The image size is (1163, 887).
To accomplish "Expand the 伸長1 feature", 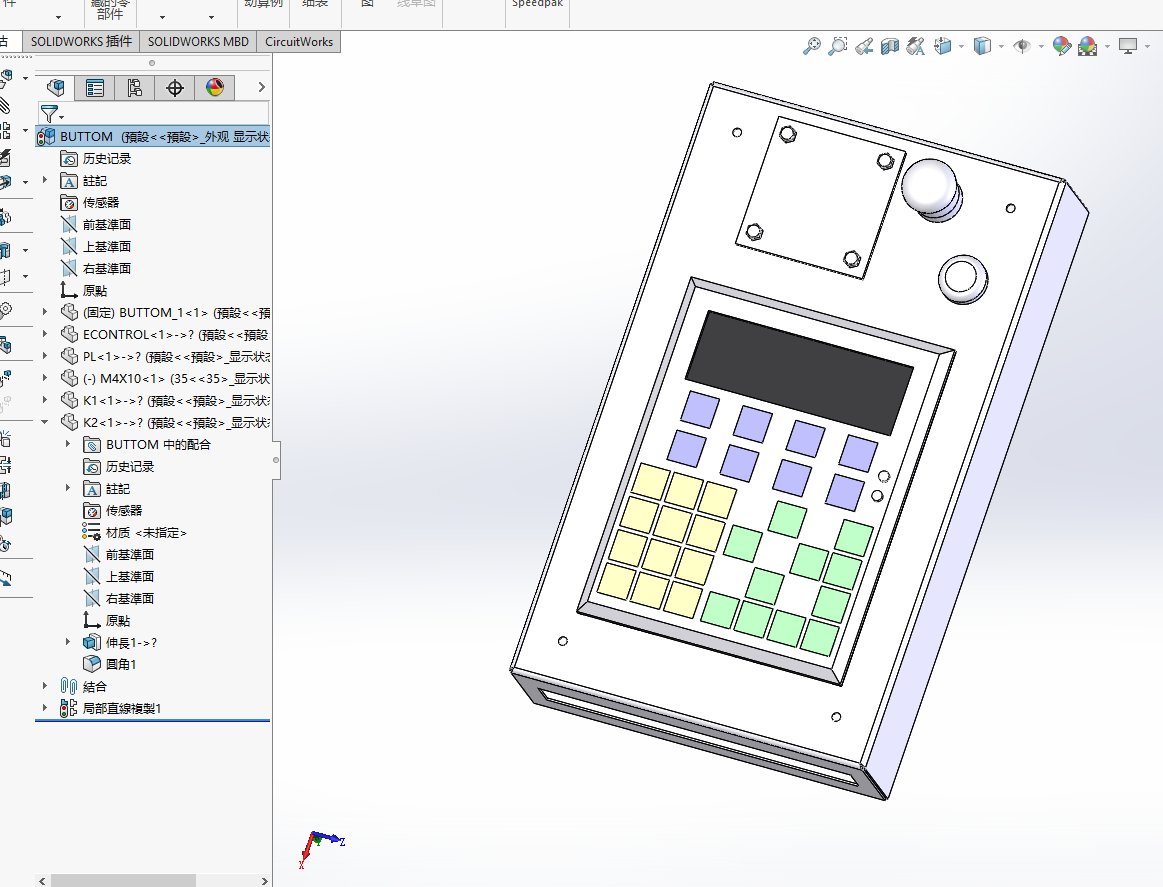I will pos(67,642).
